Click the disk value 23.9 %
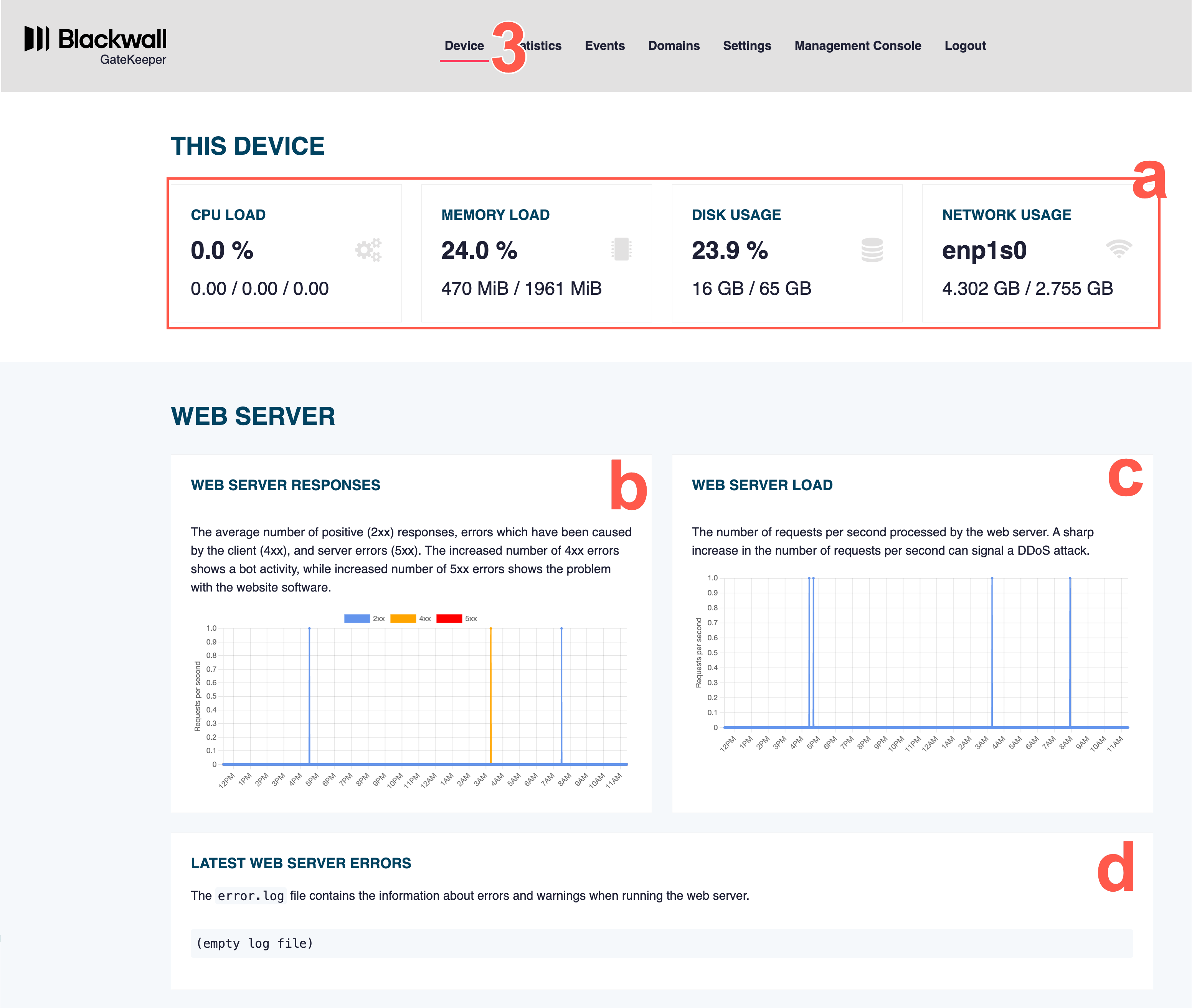The width and height of the screenshot is (1192, 1008). tap(730, 250)
